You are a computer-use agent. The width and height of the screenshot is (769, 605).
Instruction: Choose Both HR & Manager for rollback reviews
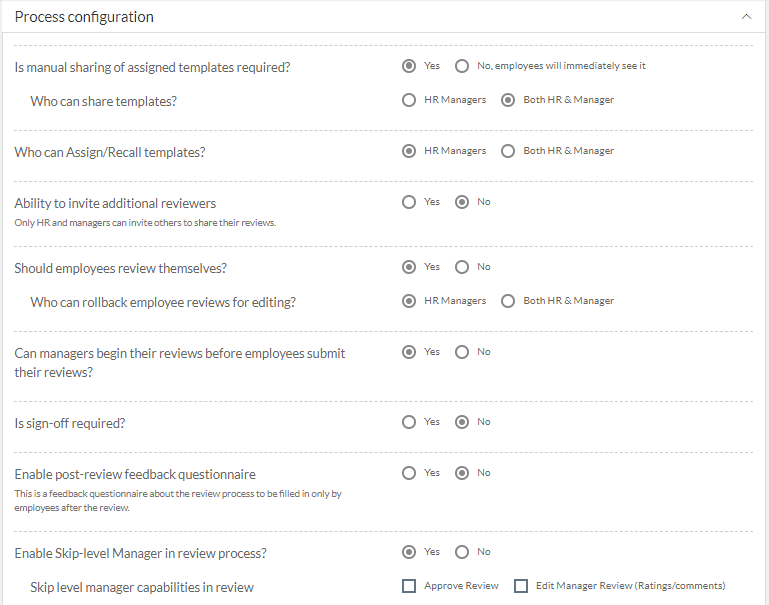tap(508, 301)
